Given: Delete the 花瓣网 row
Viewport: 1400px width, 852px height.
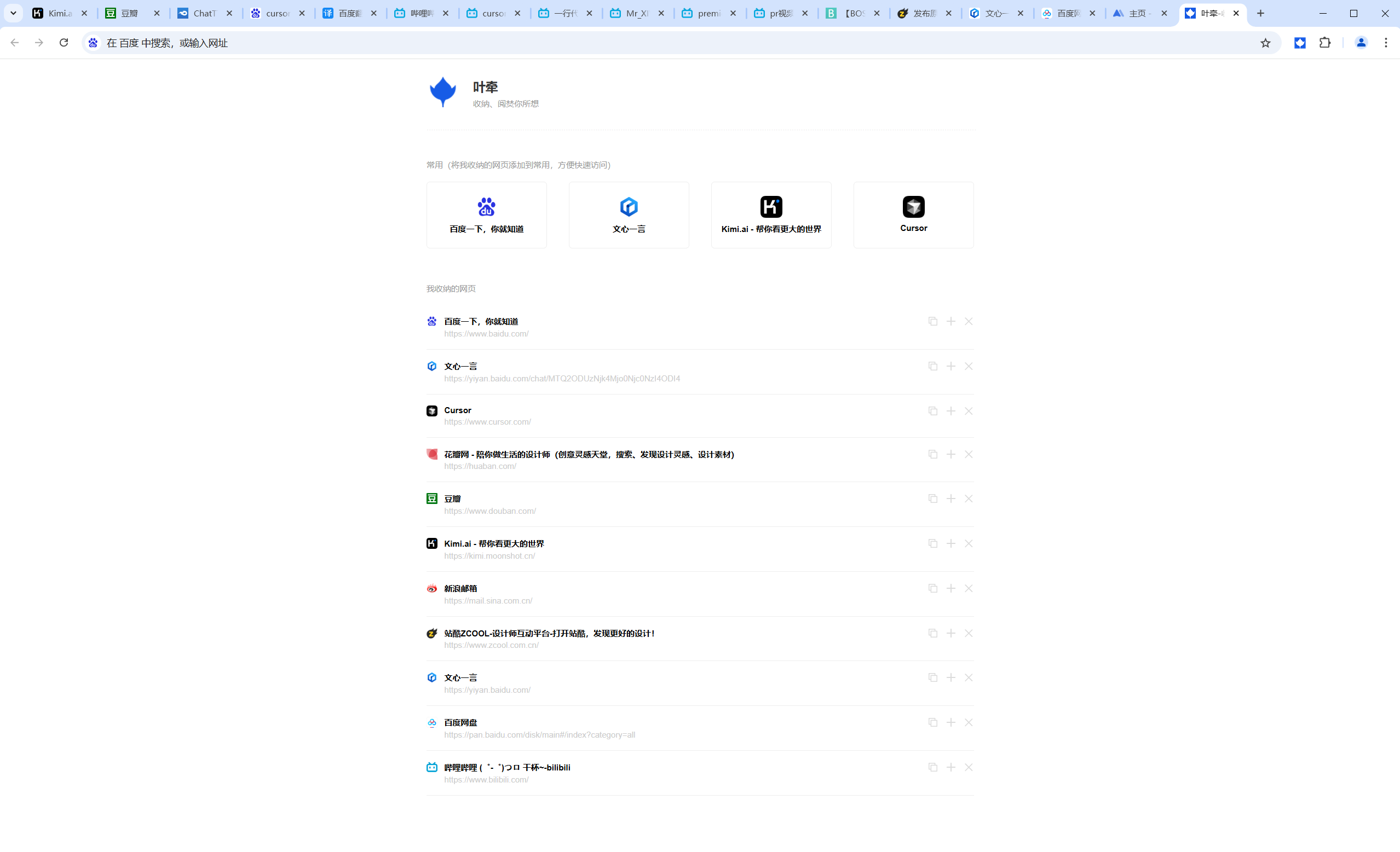Looking at the screenshot, I should (x=969, y=454).
